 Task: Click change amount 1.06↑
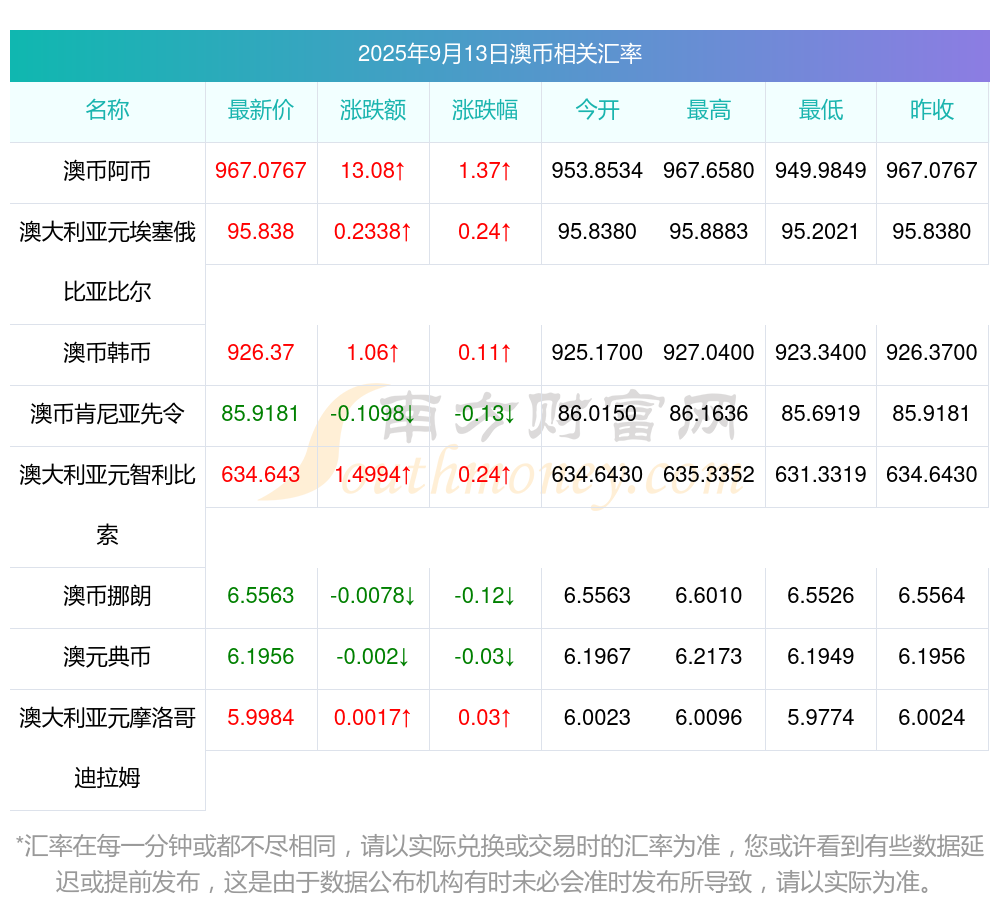tap(373, 353)
